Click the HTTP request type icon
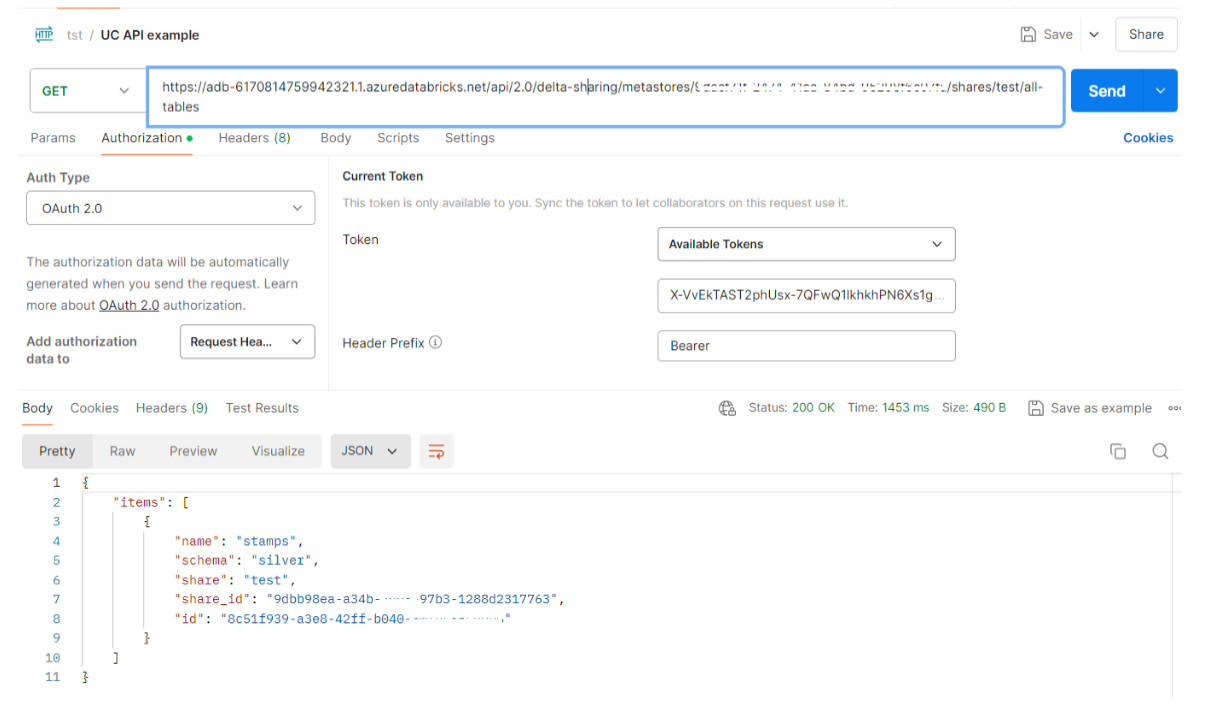Viewport: 1231px width, 714px height. point(44,34)
